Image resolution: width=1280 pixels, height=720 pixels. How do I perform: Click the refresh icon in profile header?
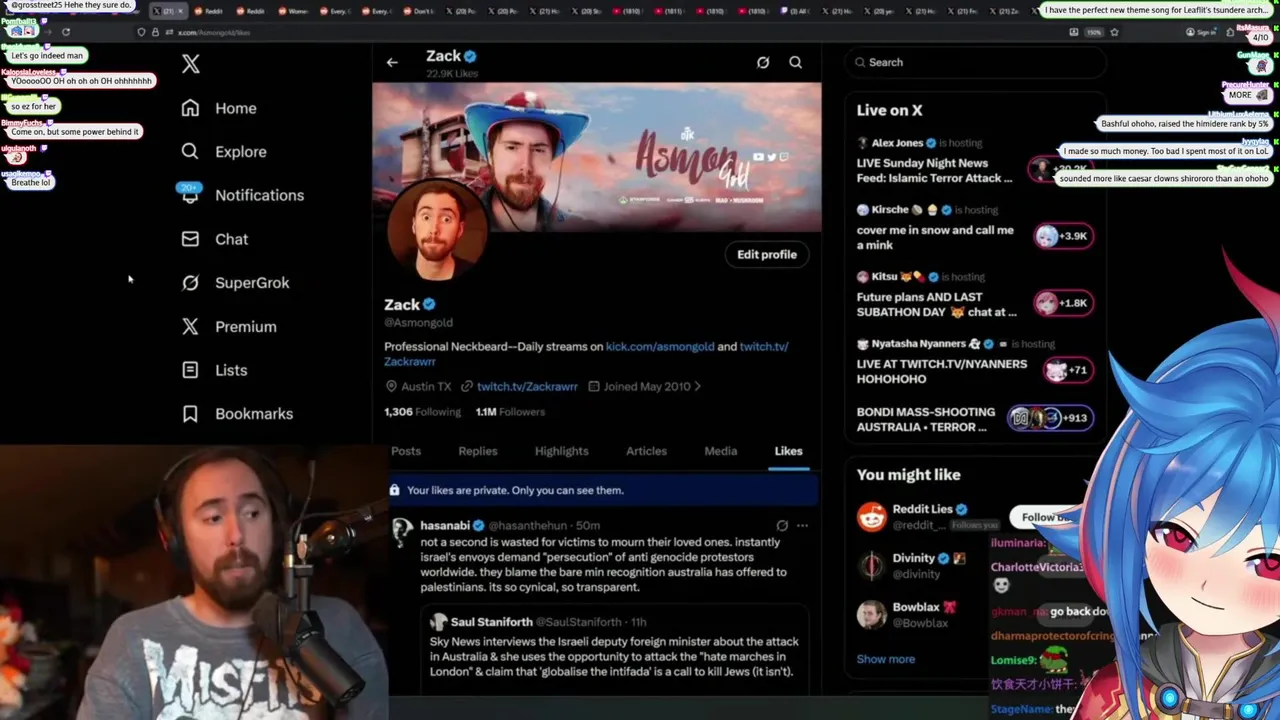pos(763,62)
